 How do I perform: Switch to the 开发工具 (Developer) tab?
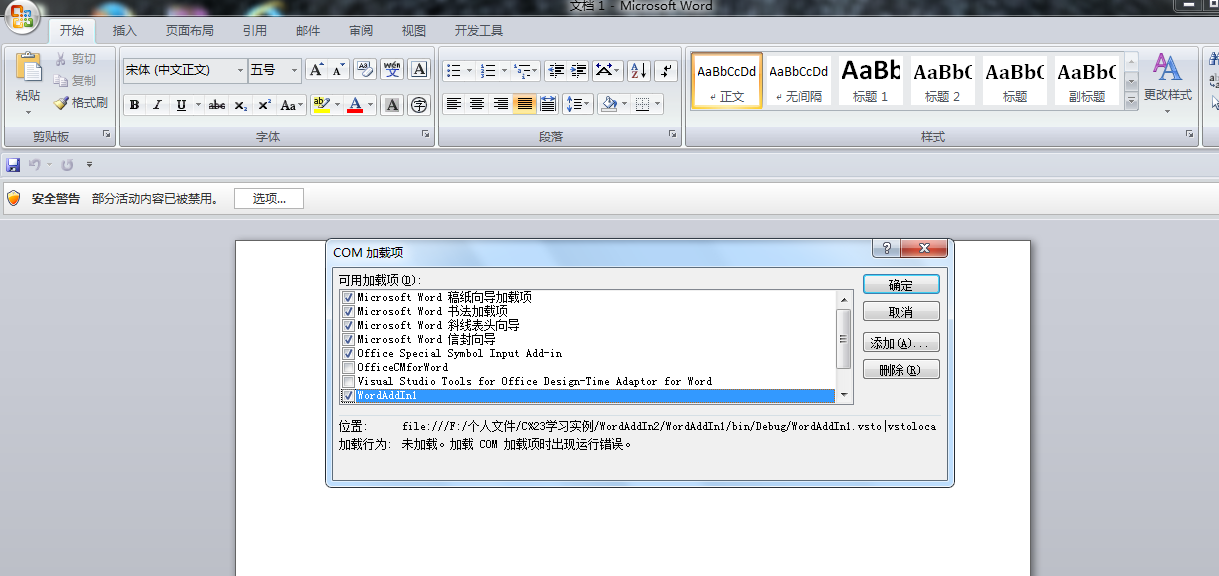[x=479, y=31]
